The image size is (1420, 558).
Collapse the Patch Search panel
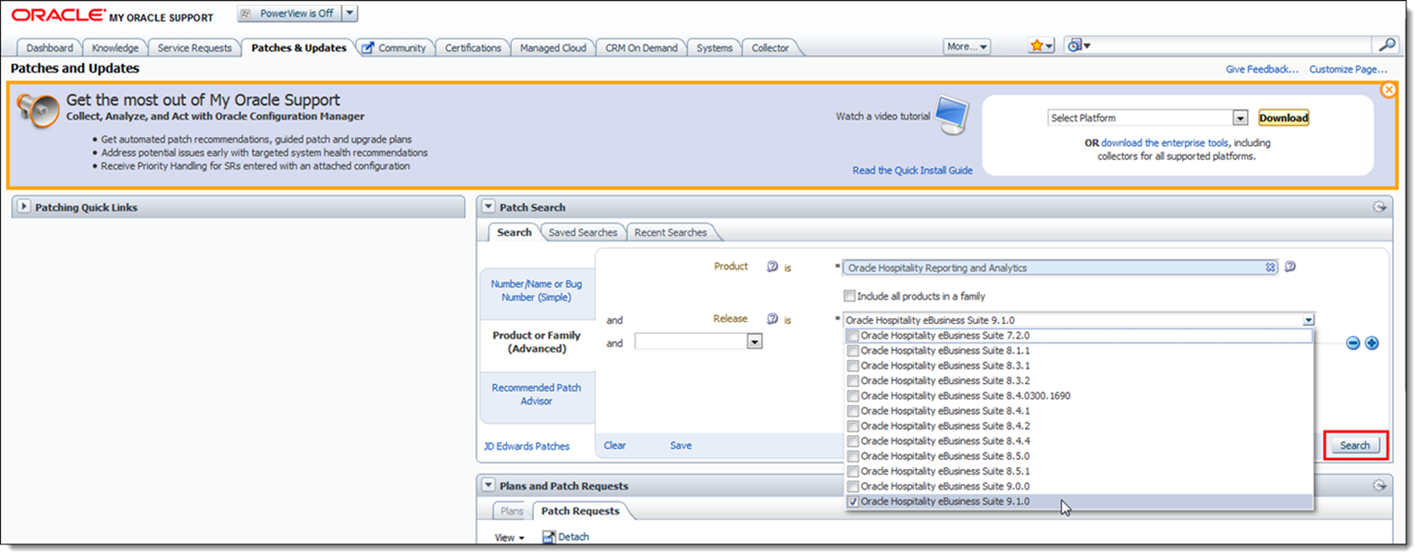click(x=488, y=207)
